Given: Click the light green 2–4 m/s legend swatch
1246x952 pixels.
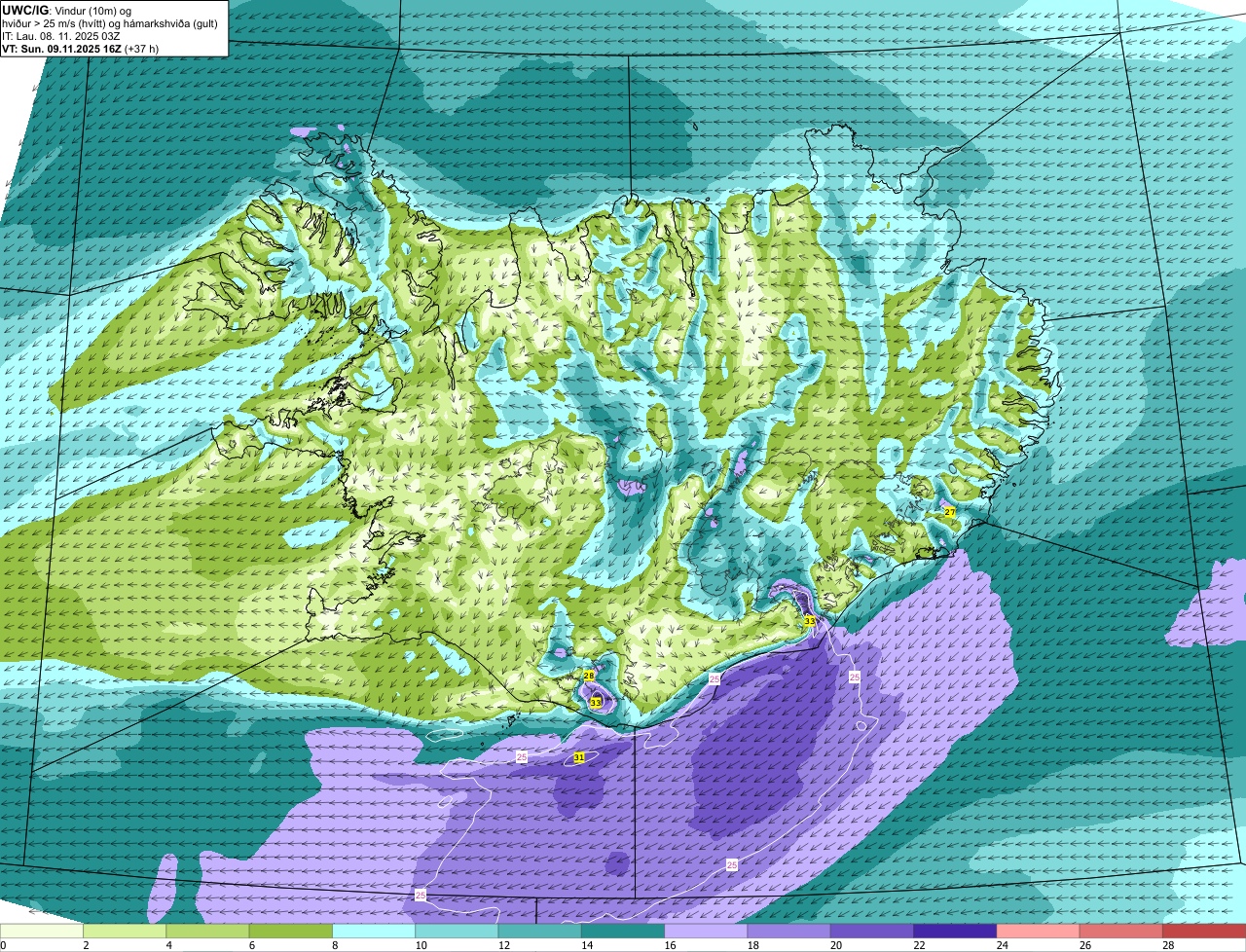Looking at the screenshot, I should 125,931.
